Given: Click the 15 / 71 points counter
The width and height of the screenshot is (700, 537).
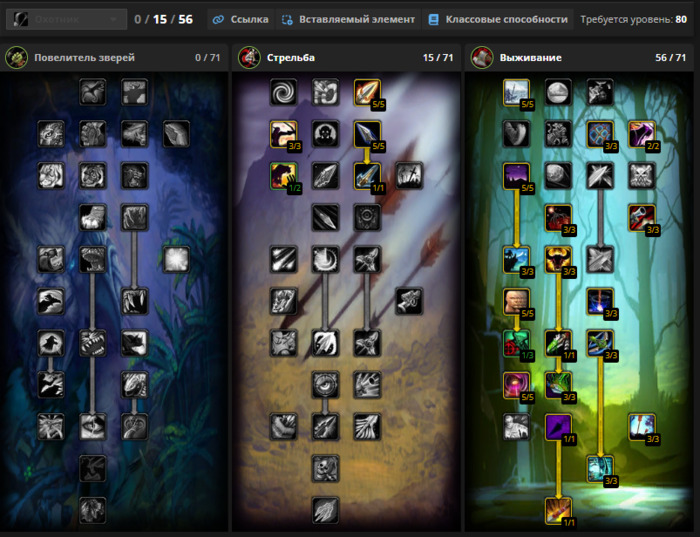Looking at the screenshot, I should [438, 58].
